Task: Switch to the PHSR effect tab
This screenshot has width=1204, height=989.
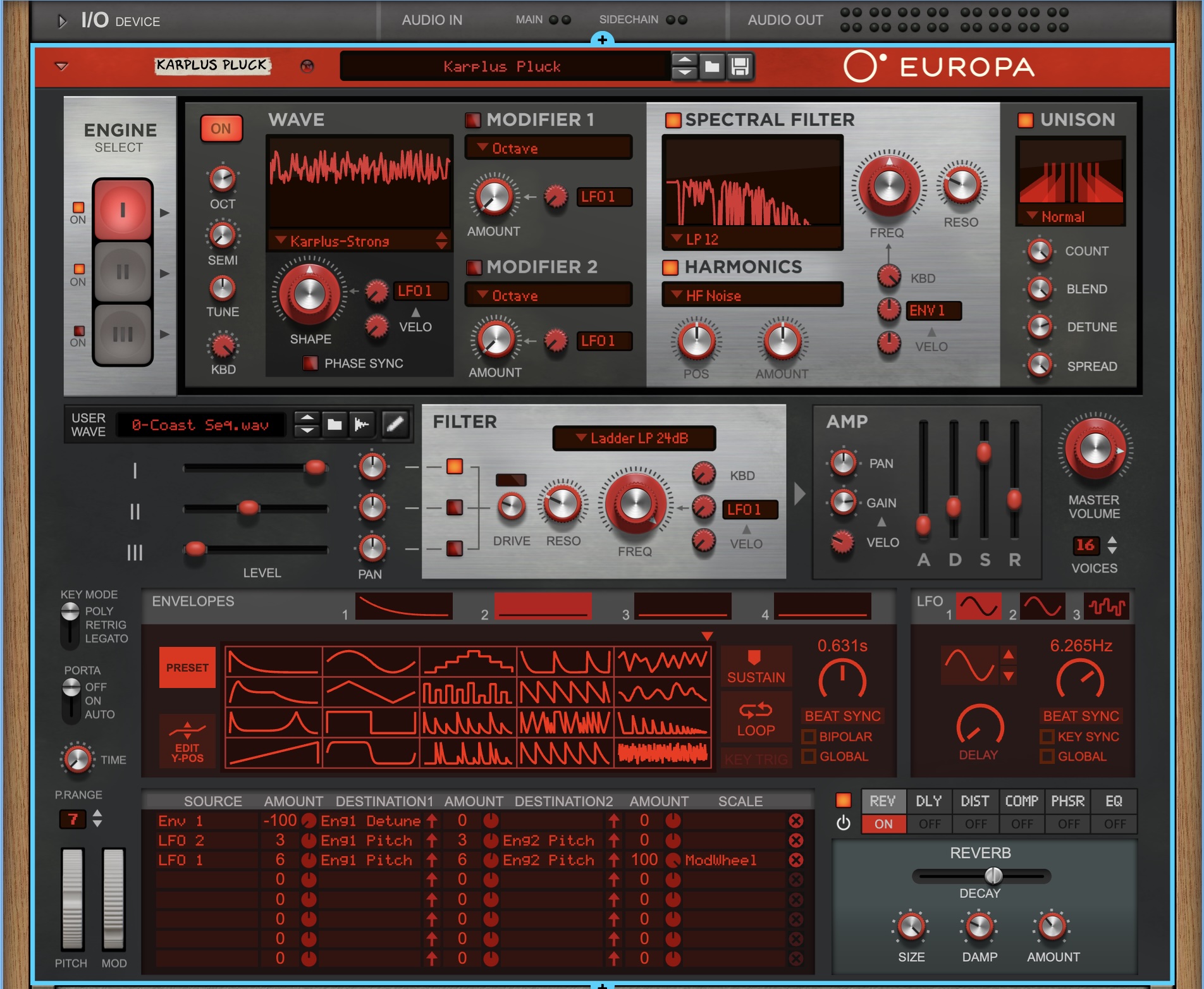Action: tap(1068, 801)
